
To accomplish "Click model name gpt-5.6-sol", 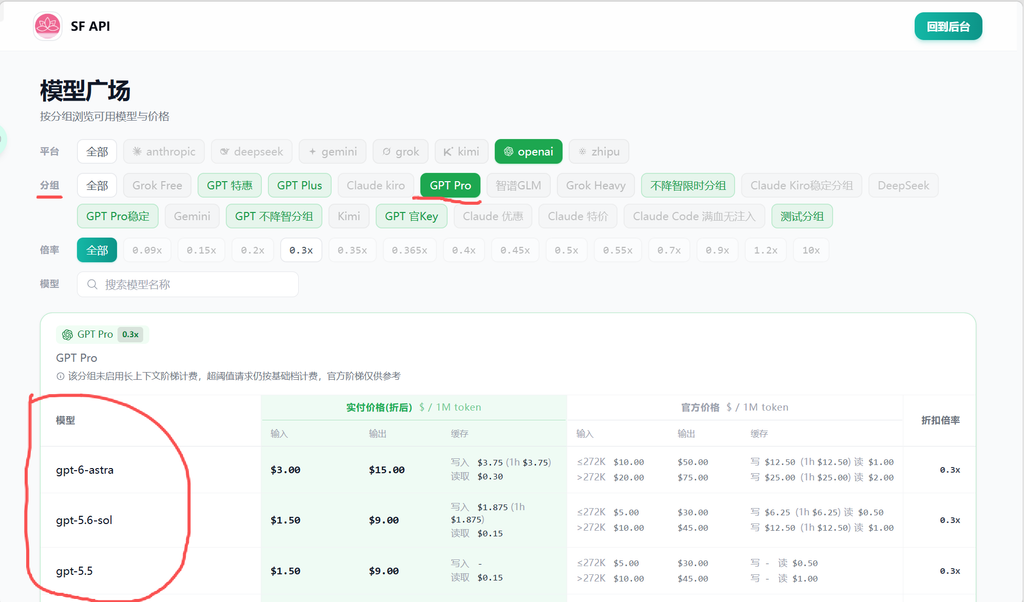I will [x=84, y=520].
